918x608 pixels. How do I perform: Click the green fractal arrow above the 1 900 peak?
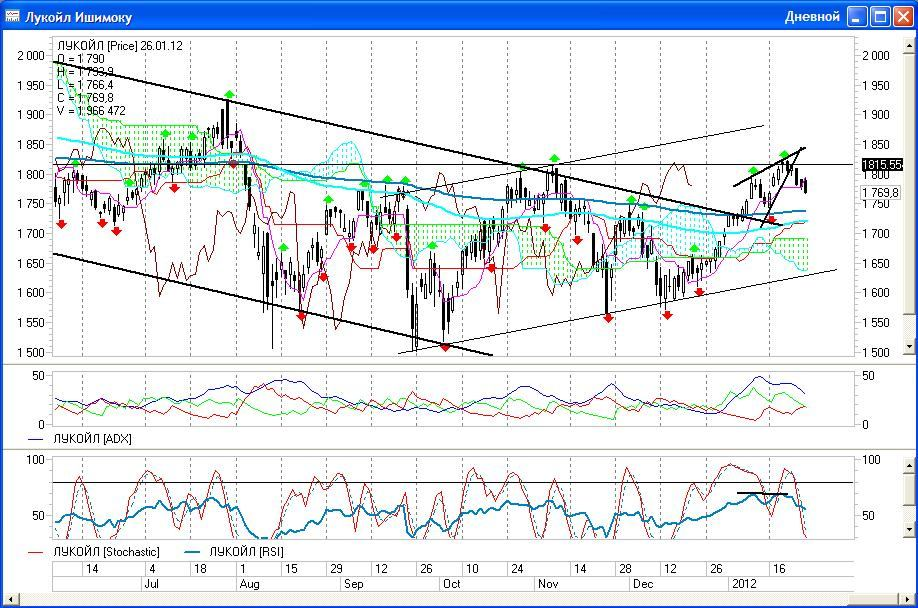click(x=230, y=94)
